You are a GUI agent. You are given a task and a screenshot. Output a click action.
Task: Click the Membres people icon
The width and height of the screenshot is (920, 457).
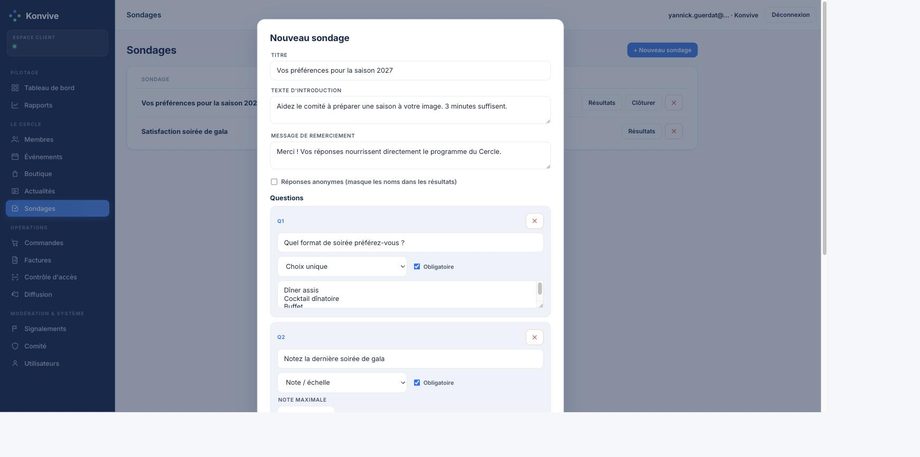[15, 140]
